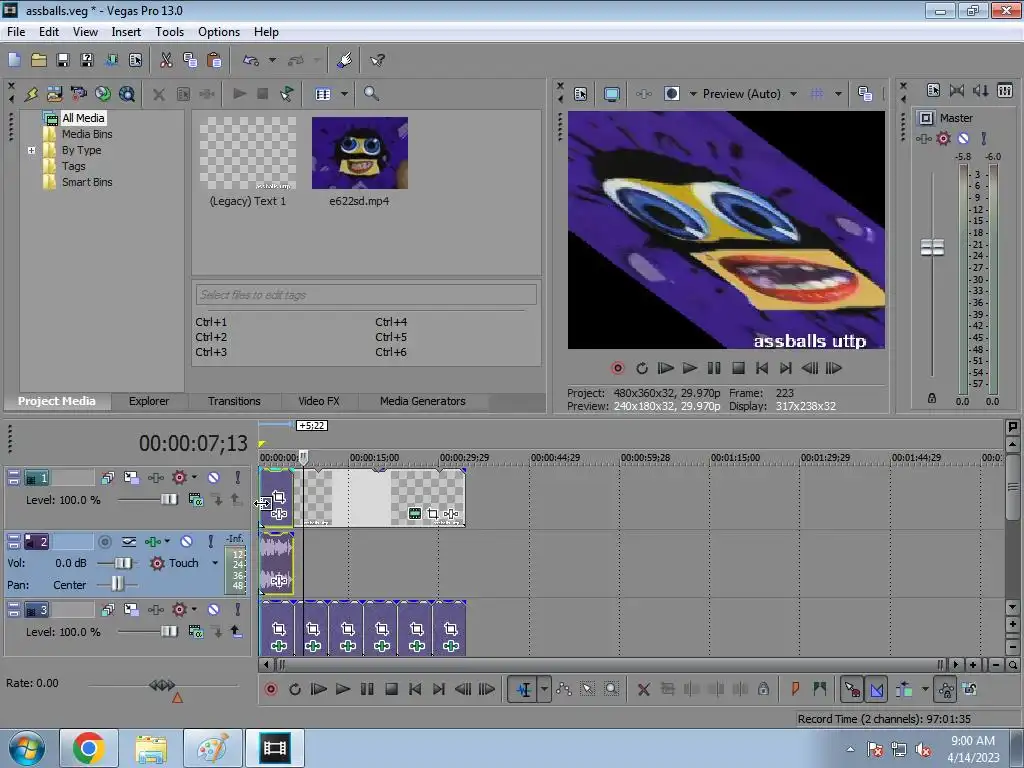The width and height of the screenshot is (1024, 768).
Task: Mute audio track 2
Action: tap(186, 541)
